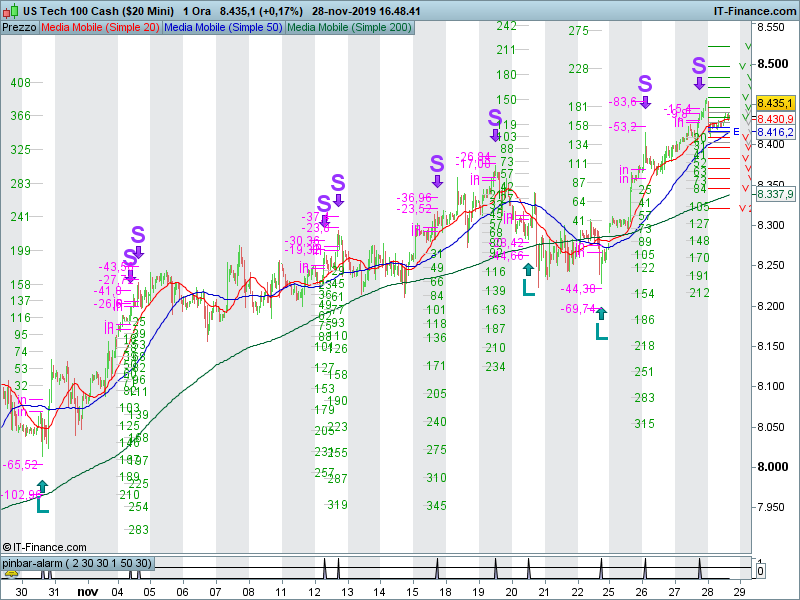Click the IT-Finance.com link at top right

coord(755,11)
